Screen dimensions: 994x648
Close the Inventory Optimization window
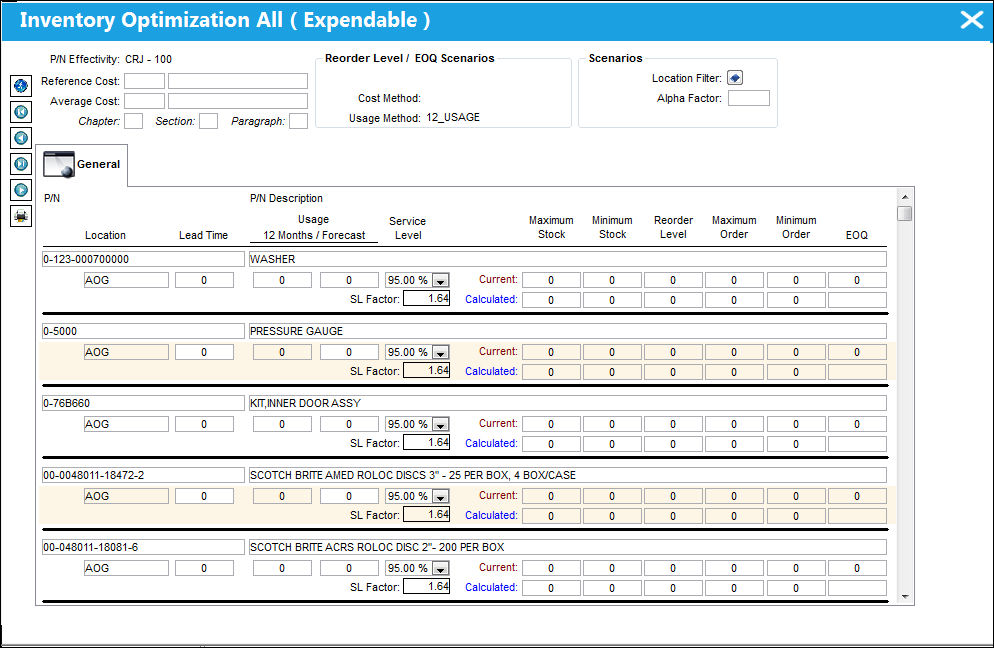pyautogui.click(x=972, y=20)
